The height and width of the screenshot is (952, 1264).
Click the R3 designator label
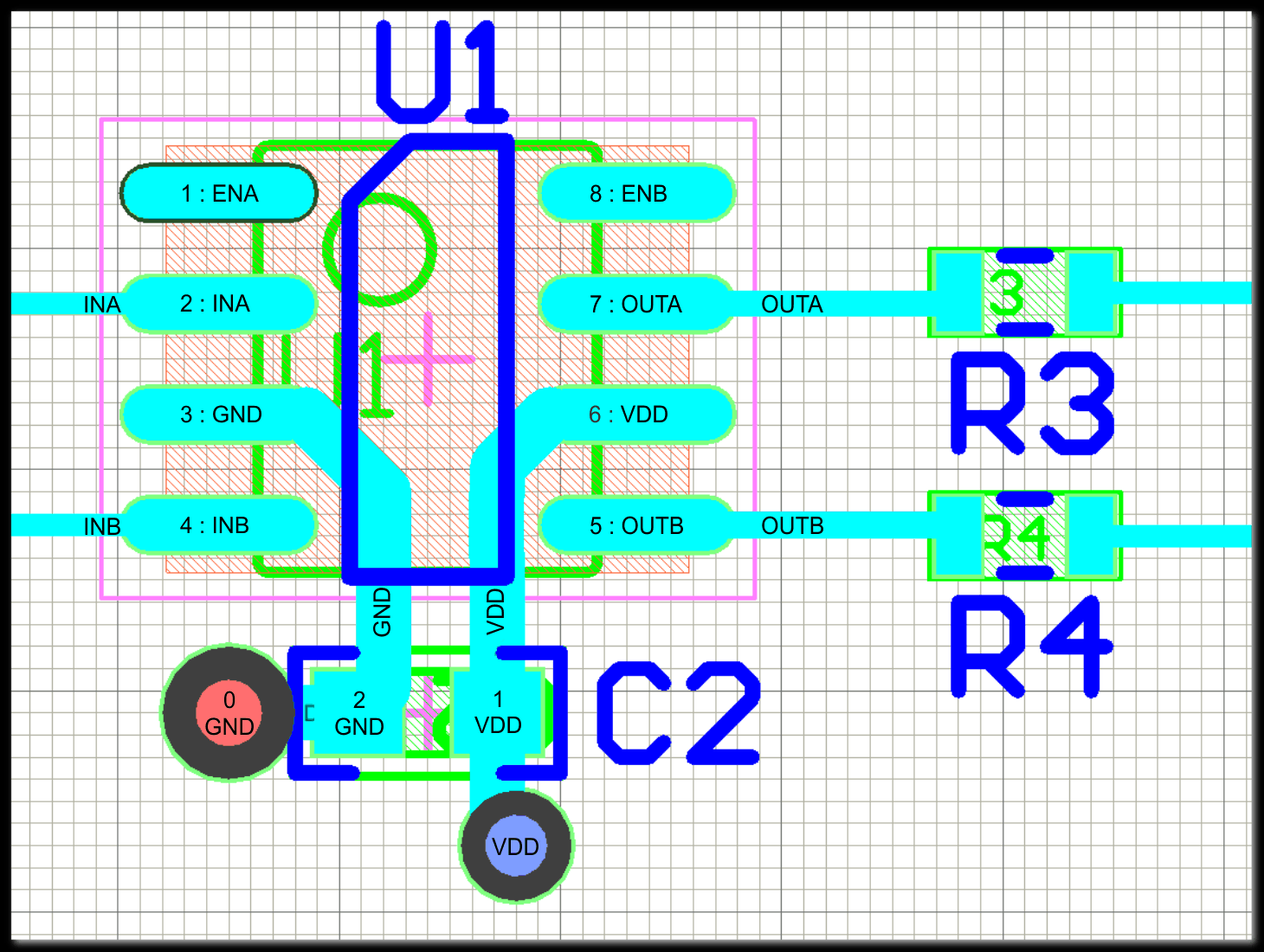[1031, 403]
